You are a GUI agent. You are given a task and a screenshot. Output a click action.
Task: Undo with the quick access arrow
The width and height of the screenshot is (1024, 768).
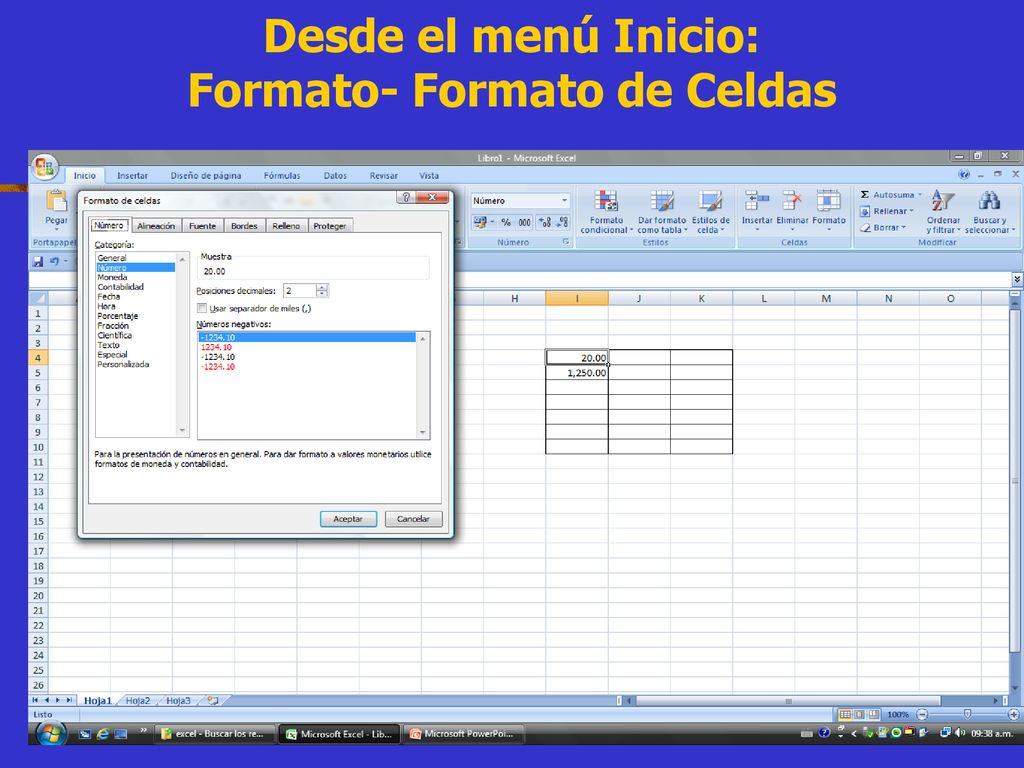pyautogui.click(x=54, y=261)
